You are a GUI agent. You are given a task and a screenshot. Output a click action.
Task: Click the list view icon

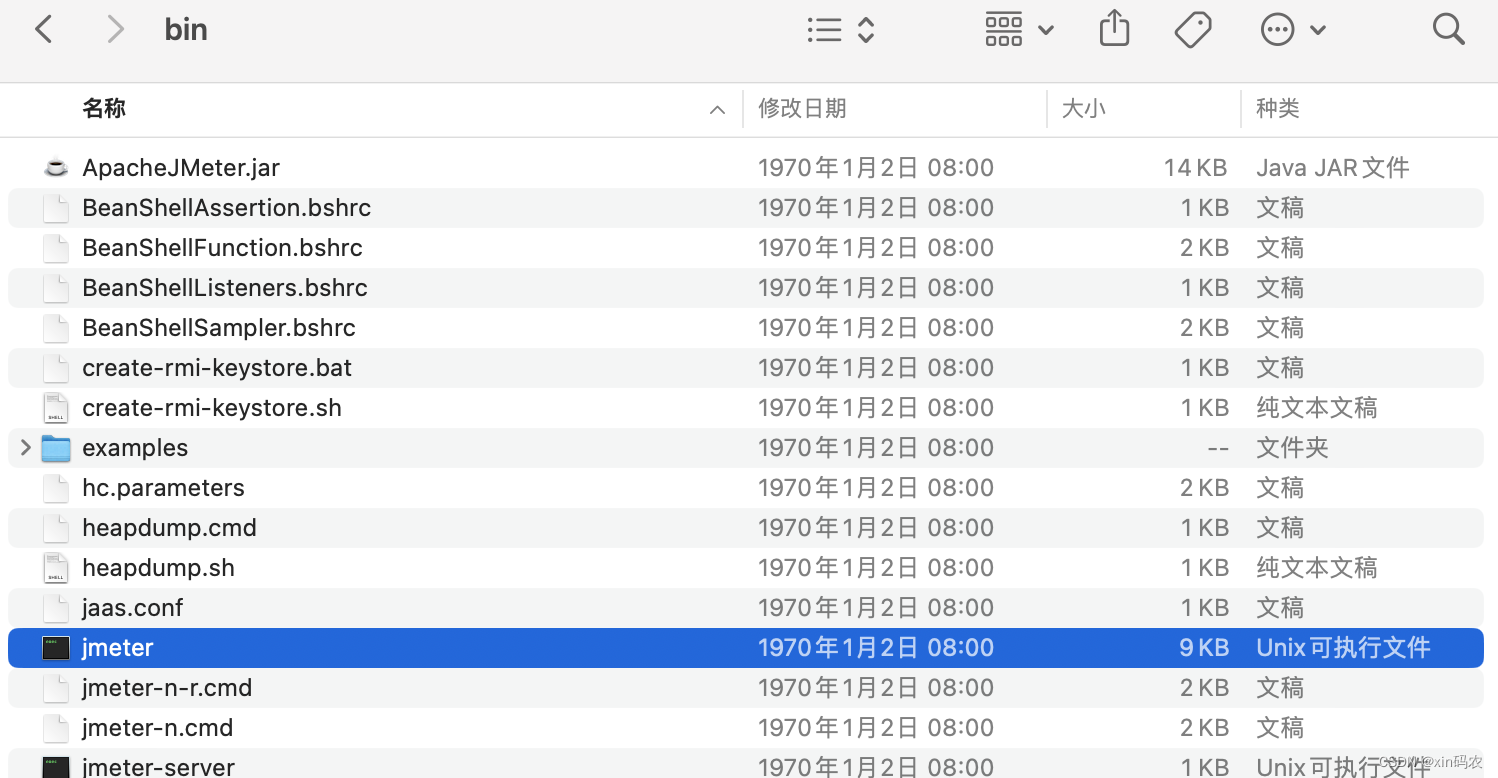point(824,29)
